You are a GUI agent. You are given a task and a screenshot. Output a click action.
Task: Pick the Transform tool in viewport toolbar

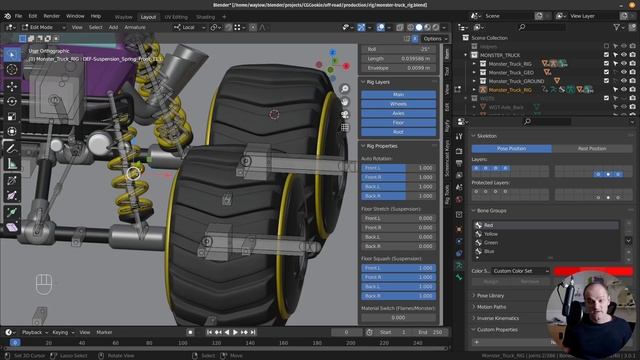pyautogui.click(x=12, y=131)
